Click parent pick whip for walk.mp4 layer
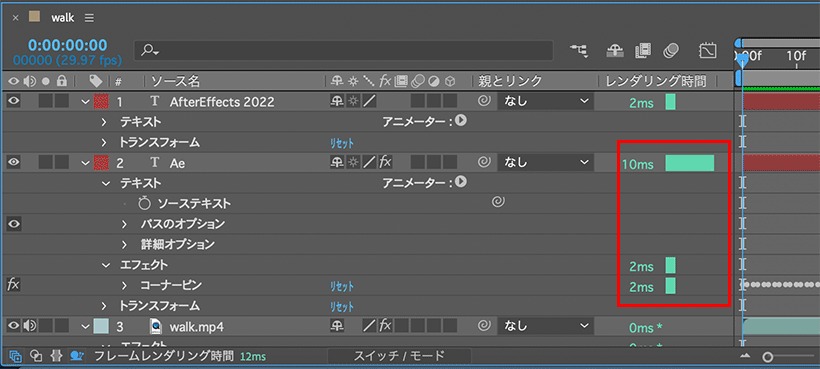This screenshot has width=820, height=369. pos(484,326)
